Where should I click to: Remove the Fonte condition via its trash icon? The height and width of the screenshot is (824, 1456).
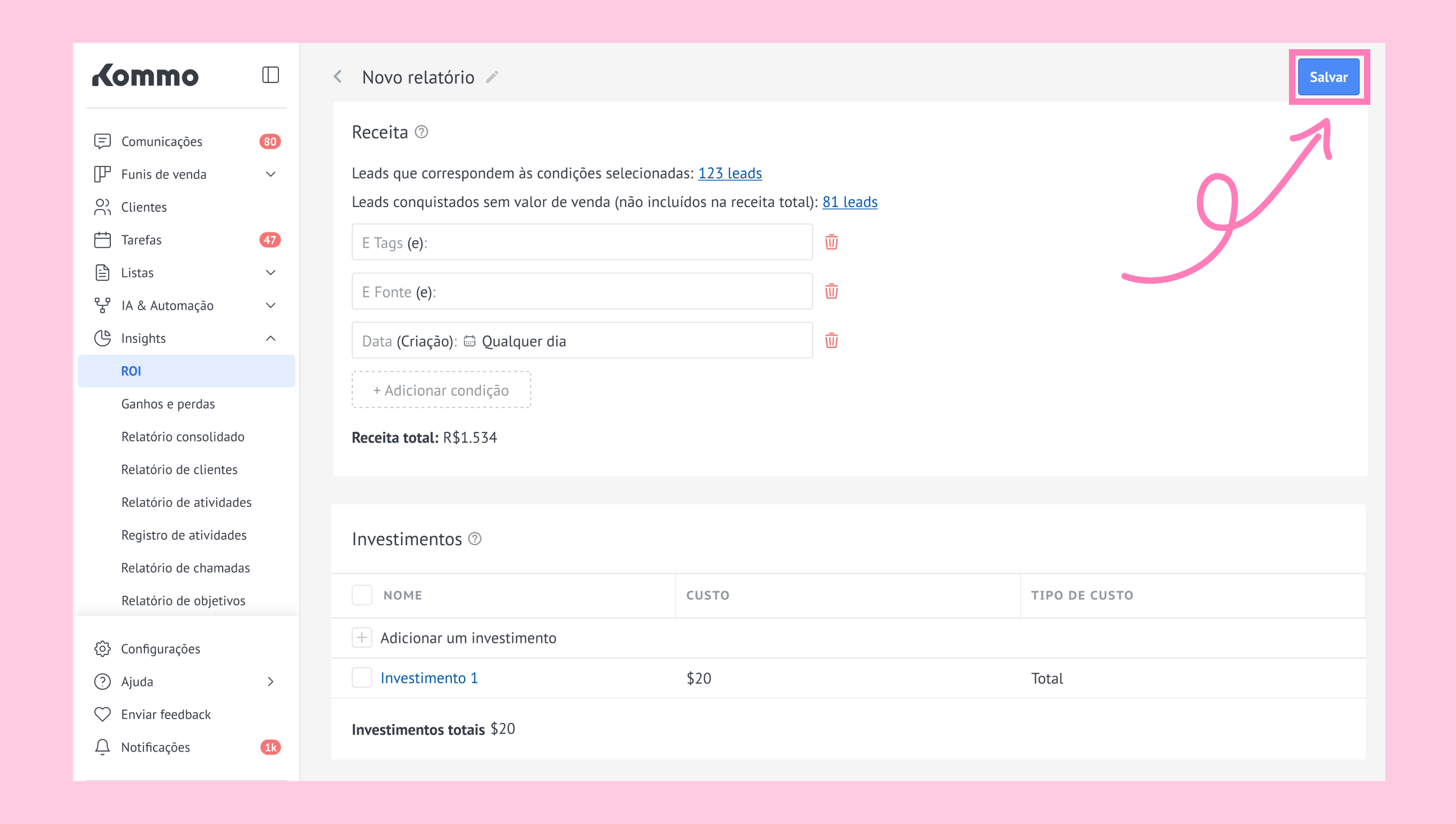(x=831, y=292)
